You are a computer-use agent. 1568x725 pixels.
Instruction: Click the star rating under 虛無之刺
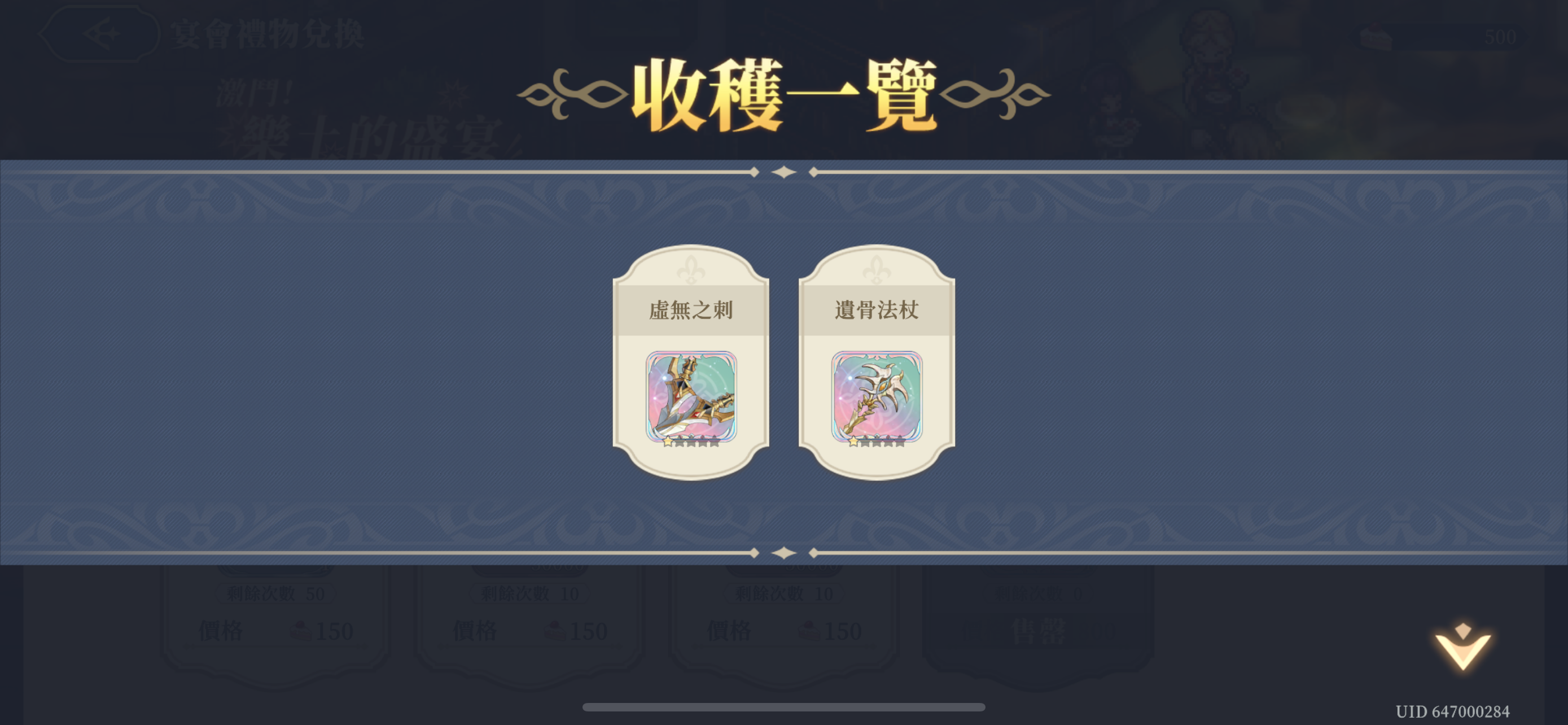click(691, 442)
